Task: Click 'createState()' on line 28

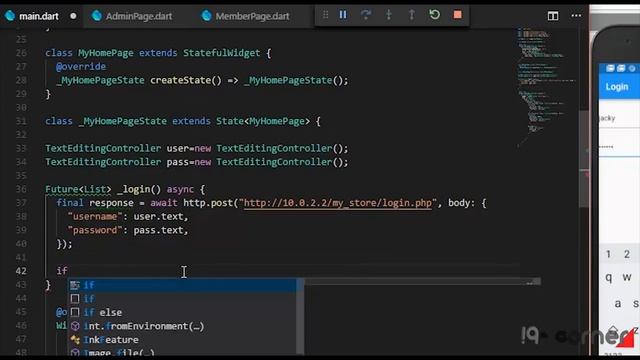Action: (x=186, y=80)
